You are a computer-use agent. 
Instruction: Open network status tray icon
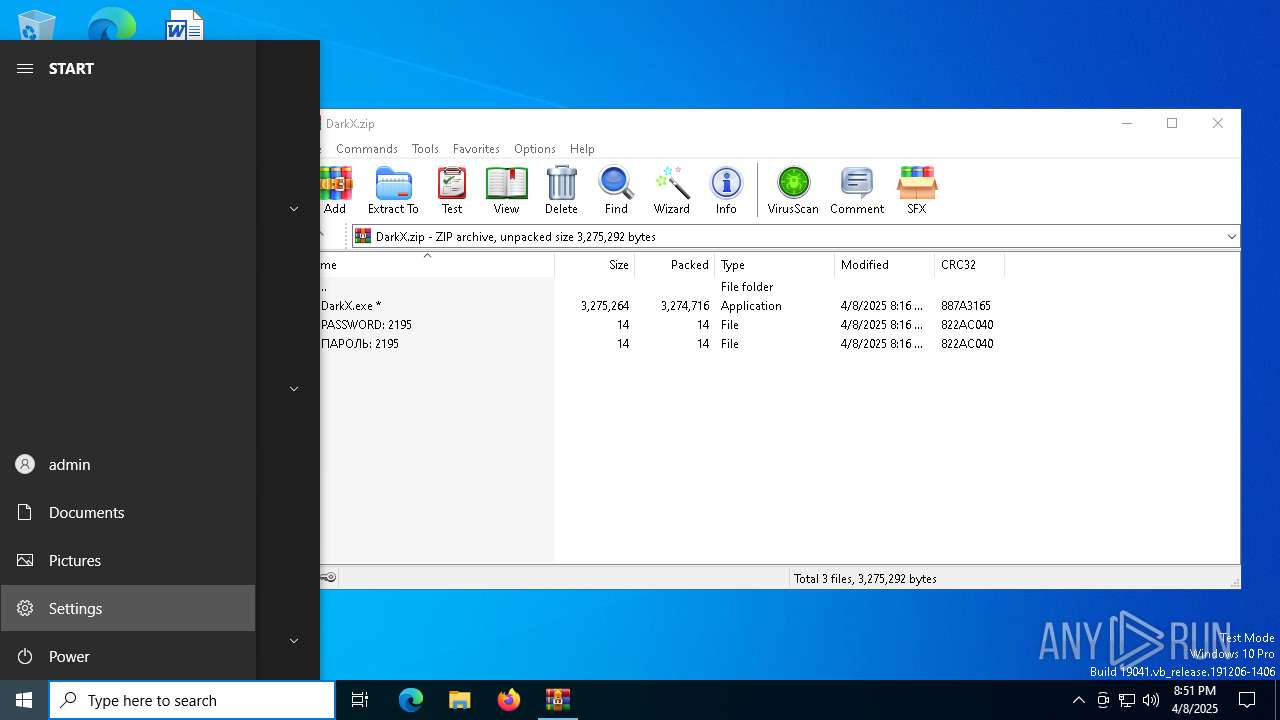click(1127, 700)
